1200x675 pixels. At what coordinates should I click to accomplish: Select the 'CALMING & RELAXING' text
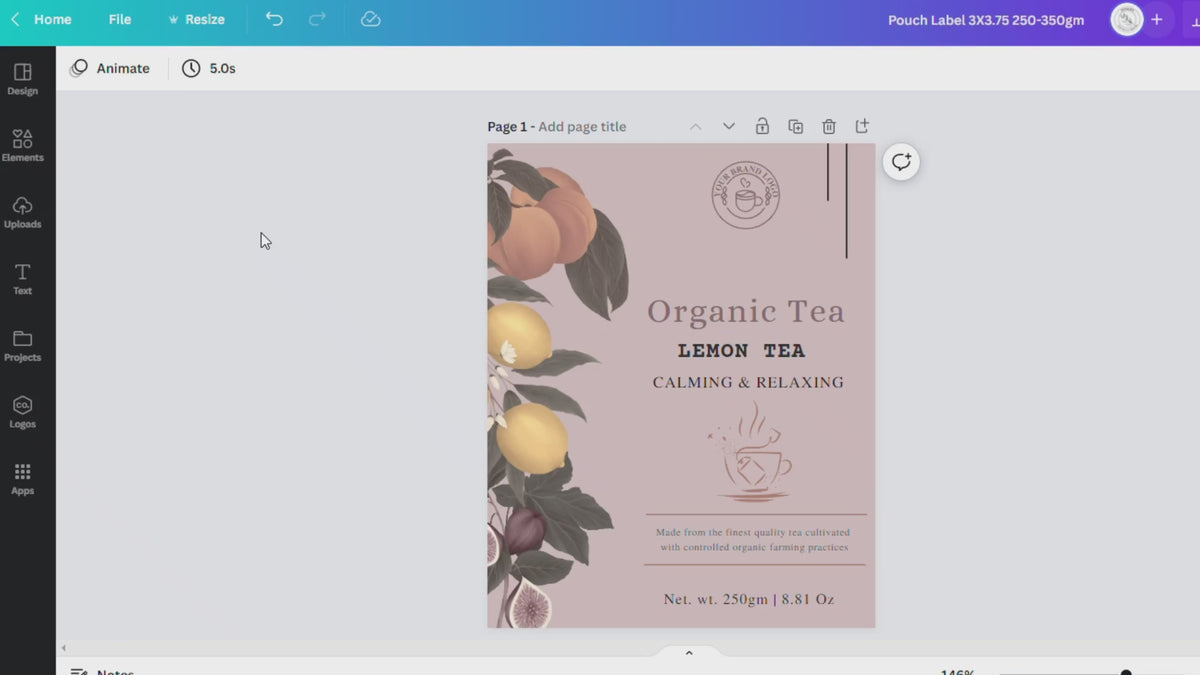pos(748,382)
